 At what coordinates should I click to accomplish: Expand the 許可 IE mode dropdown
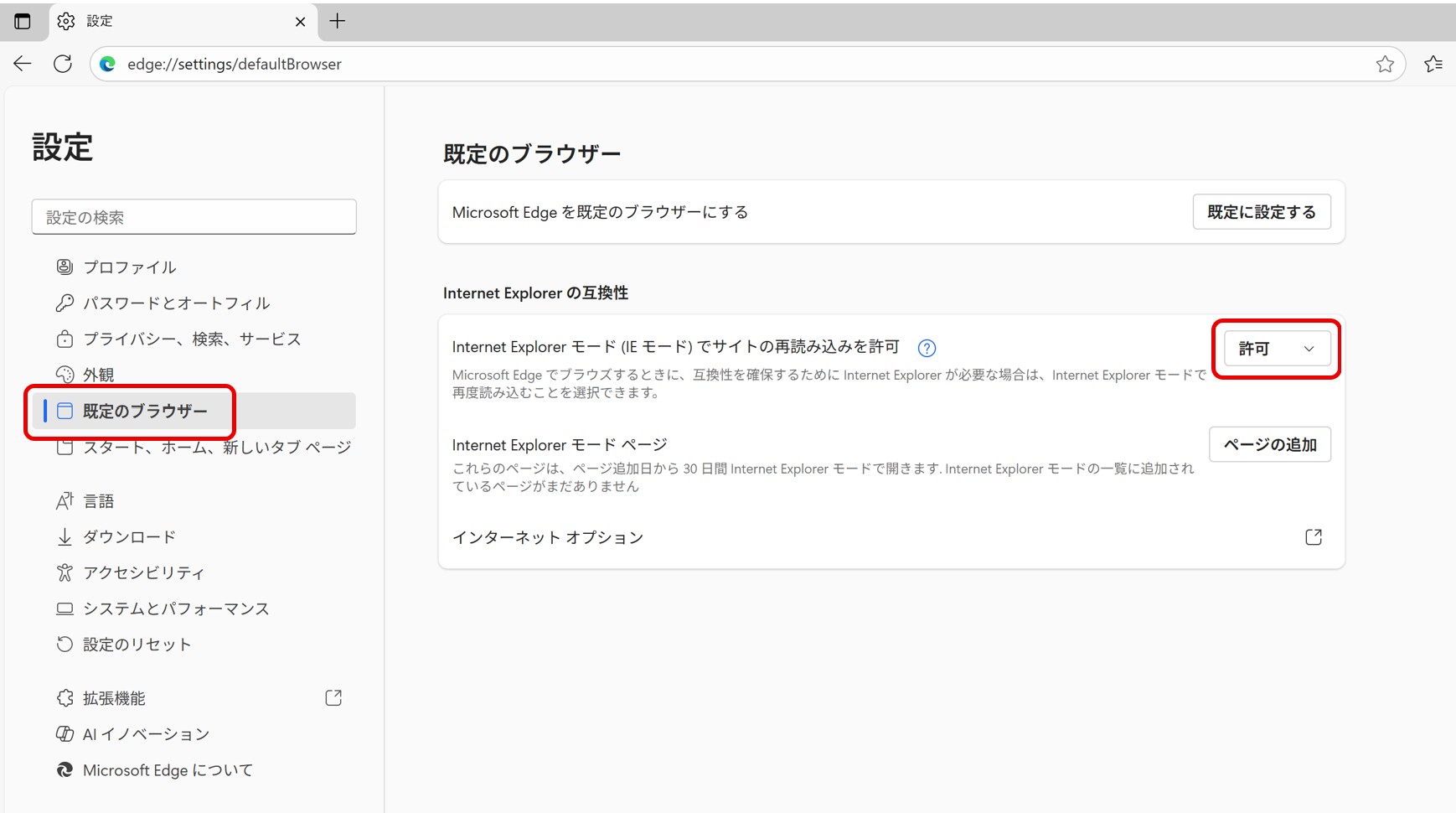[x=1277, y=349]
